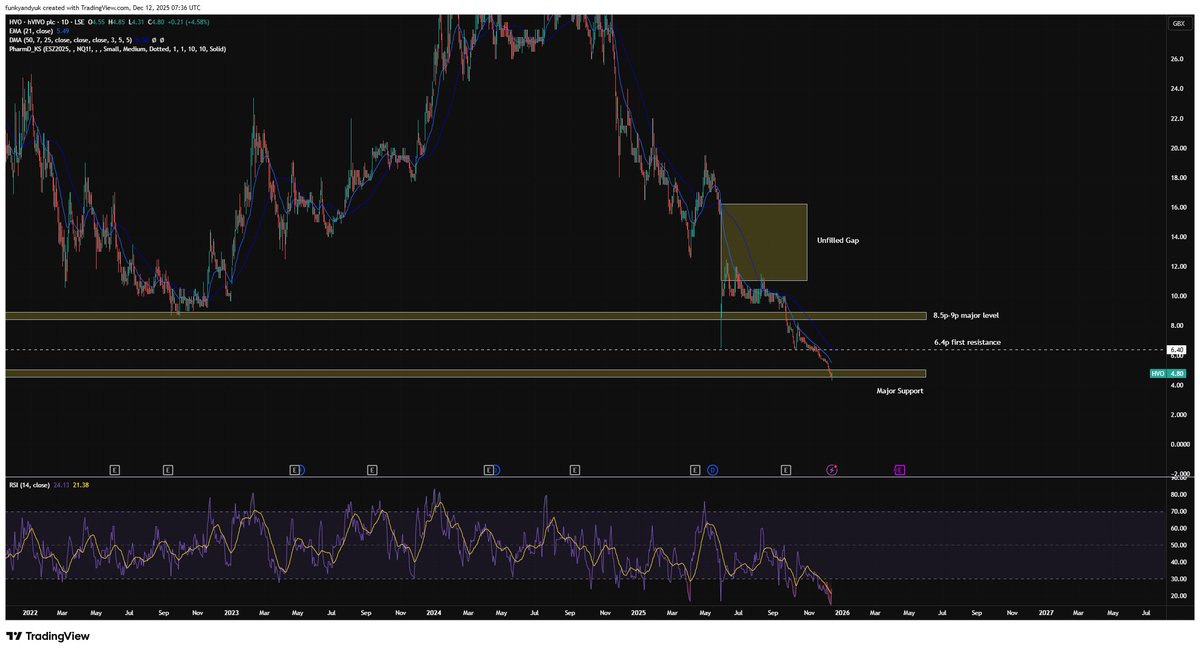1200x652 pixels.
Task: Click the earnings E marker near Sep 2024
Action: 574,468
